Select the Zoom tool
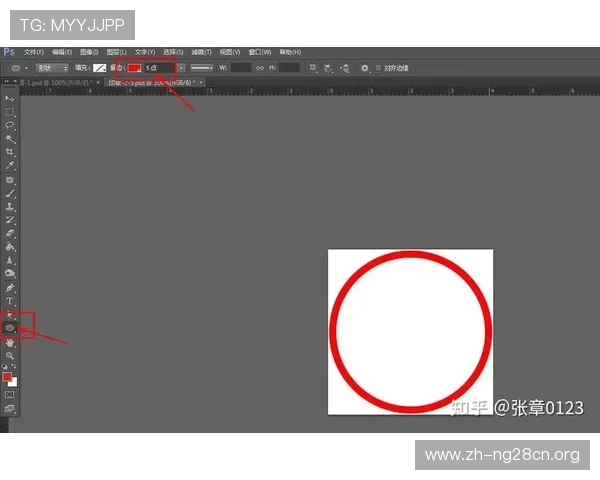 [x=10, y=355]
